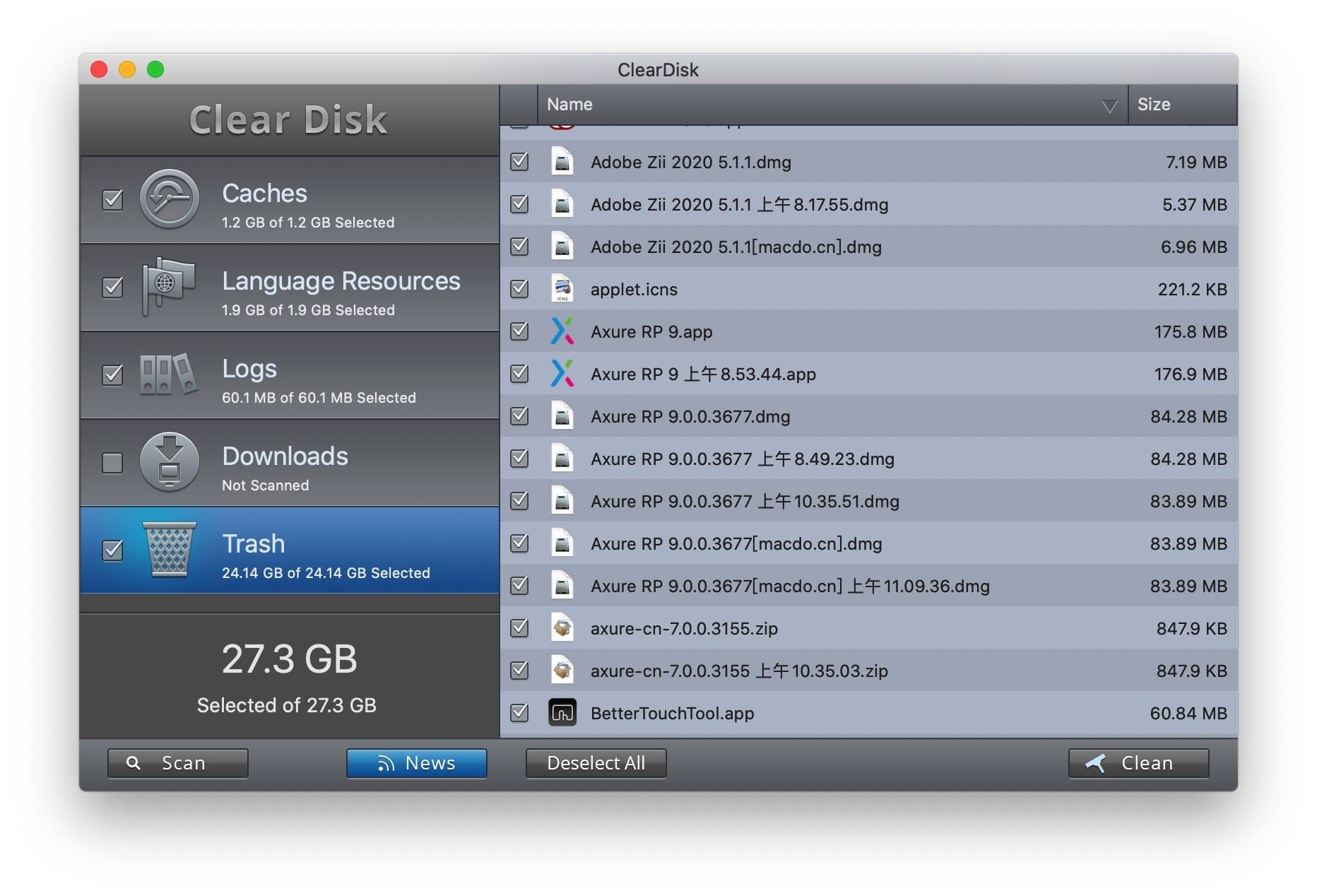Click the Logs binders icon
This screenshot has width=1317, height=896.
[x=168, y=374]
